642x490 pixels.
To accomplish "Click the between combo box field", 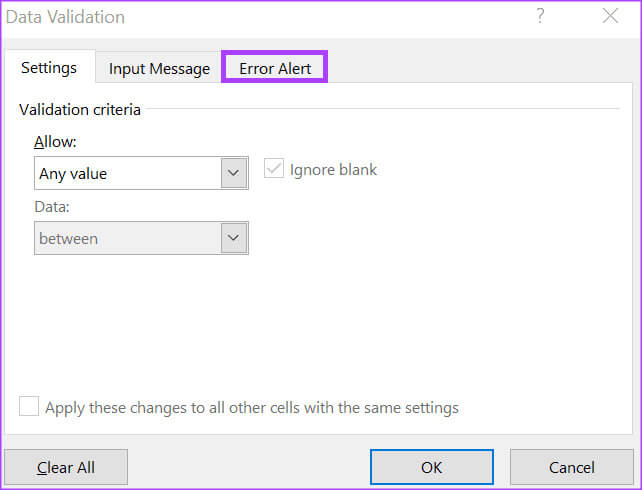I will tap(141, 238).
